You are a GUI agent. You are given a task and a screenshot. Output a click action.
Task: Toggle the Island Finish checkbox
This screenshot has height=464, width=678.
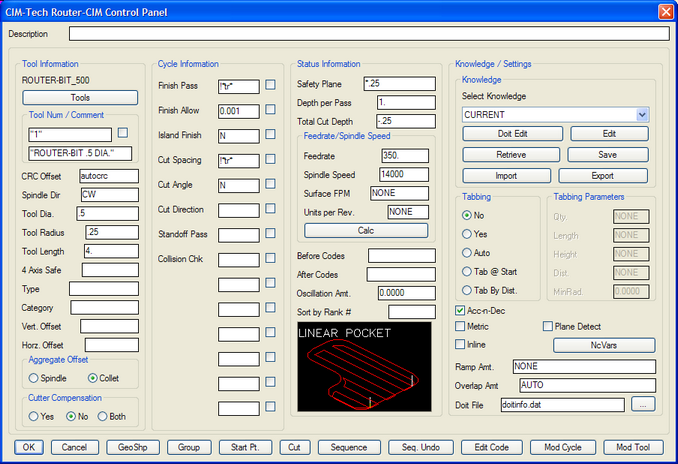coord(270,134)
